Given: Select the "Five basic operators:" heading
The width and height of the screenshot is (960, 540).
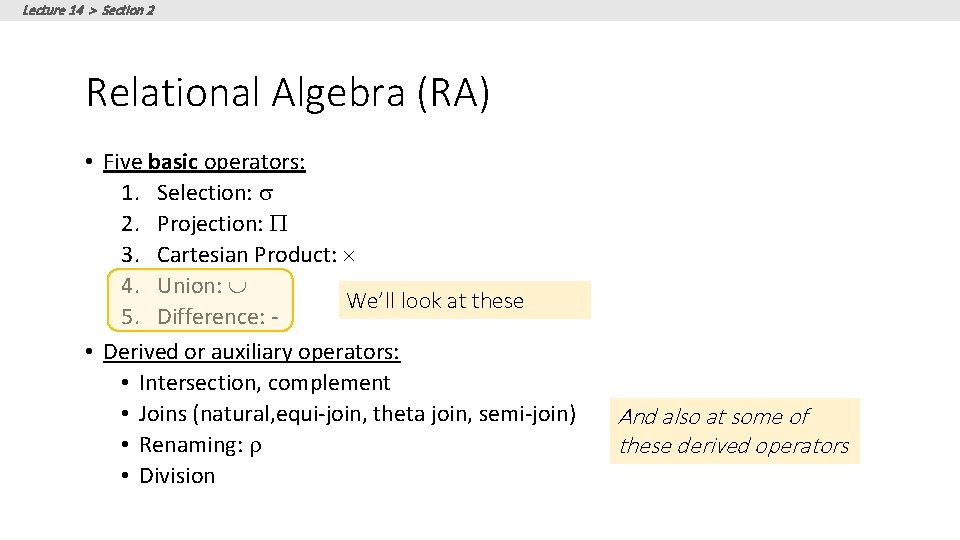Looking at the screenshot, I should pos(204,162).
